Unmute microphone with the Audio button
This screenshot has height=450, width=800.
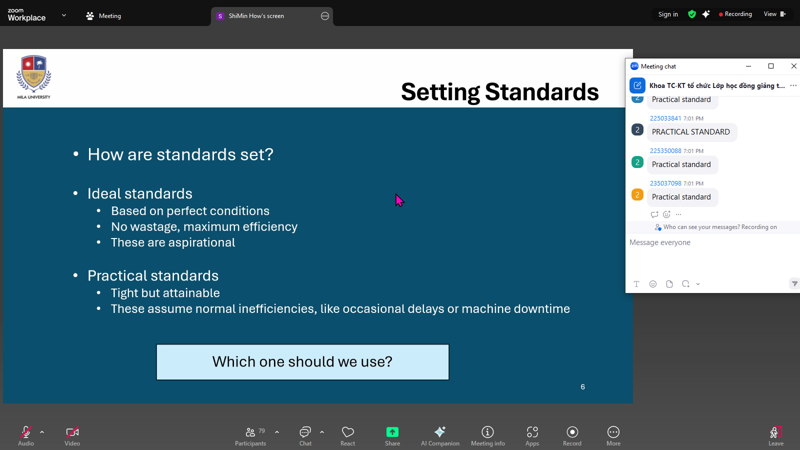[x=25, y=433]
